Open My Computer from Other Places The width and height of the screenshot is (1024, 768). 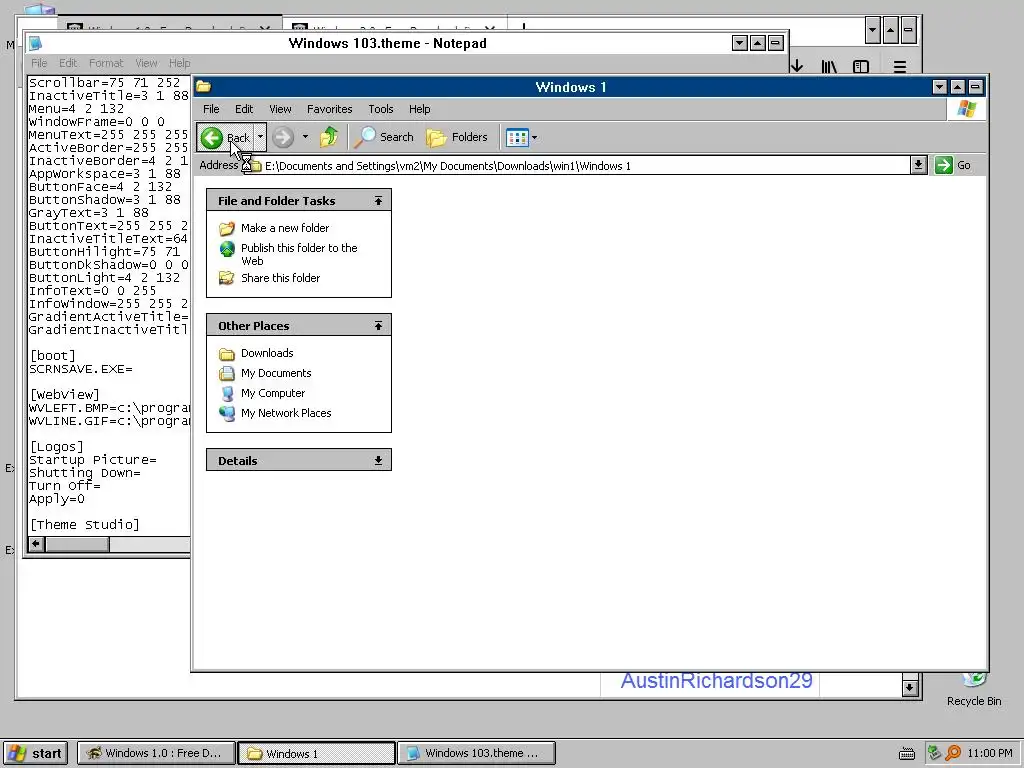click(273, 393)
